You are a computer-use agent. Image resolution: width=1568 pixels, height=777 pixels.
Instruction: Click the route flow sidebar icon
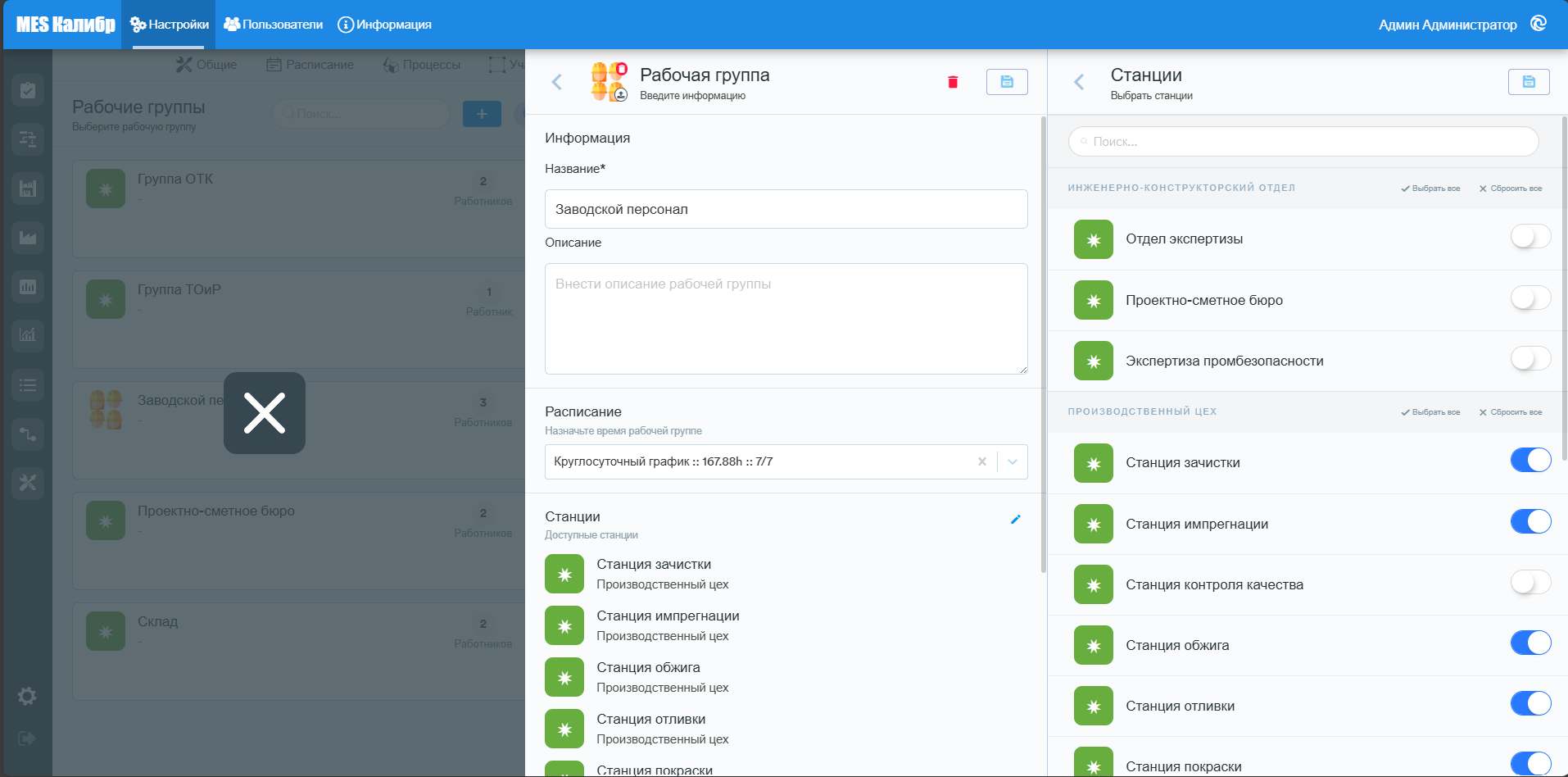tap(28, 434)
